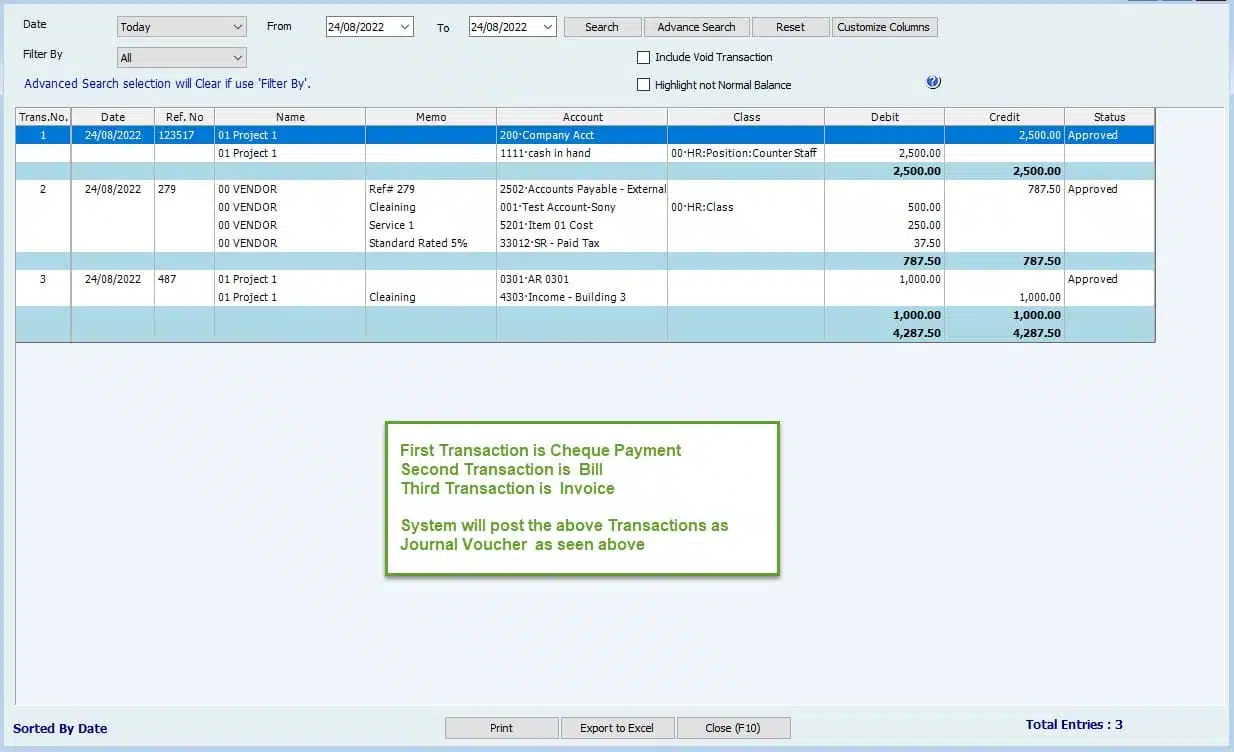Open the Date range dropdown showing Today
The image size is (1234, 752).
(181, 27)
